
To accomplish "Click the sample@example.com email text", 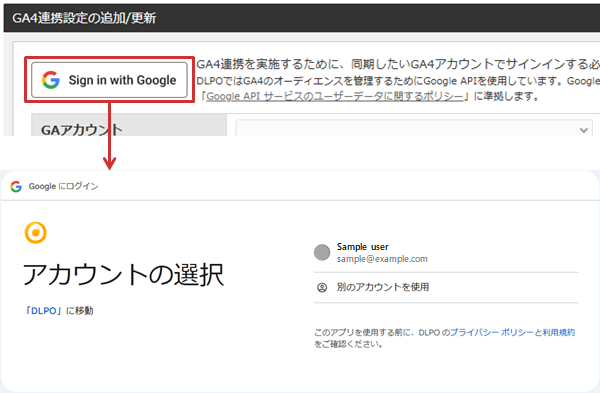I will point(382,259).
